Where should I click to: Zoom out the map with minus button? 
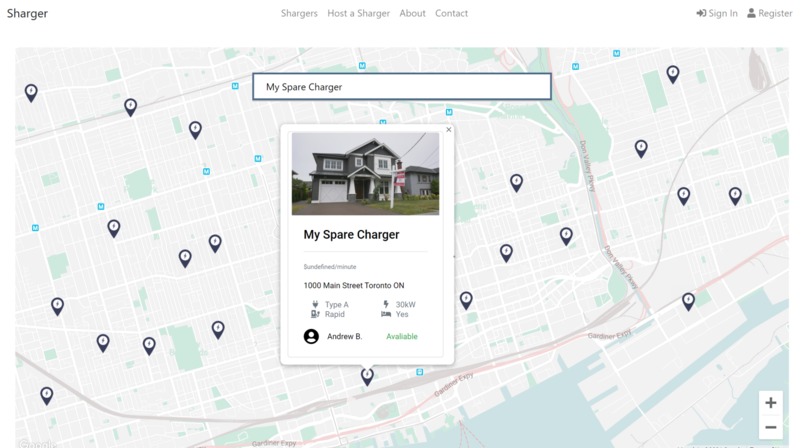771,427
